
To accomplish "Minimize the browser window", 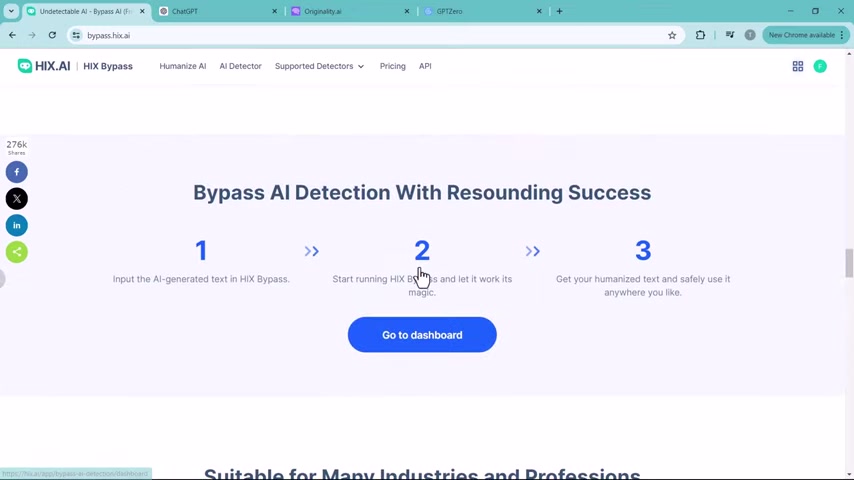I will pos(790,11).
